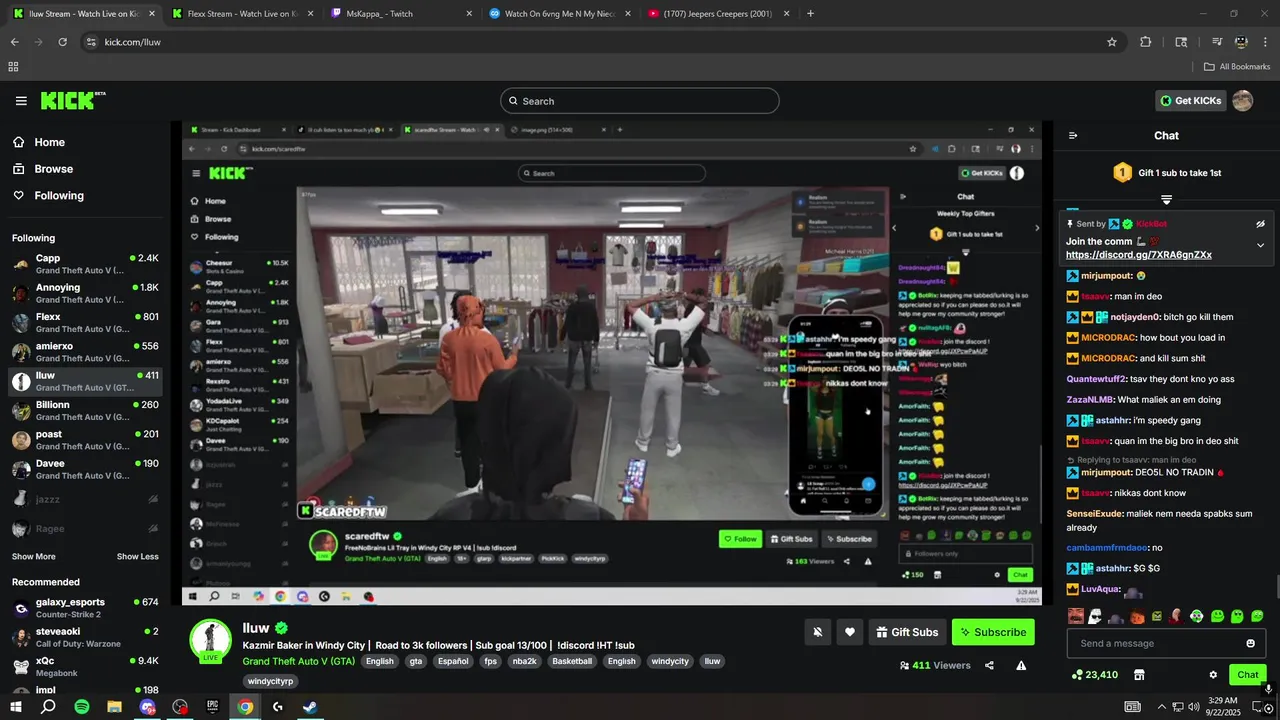Open the apps grid in bookmarks bar

13,67
